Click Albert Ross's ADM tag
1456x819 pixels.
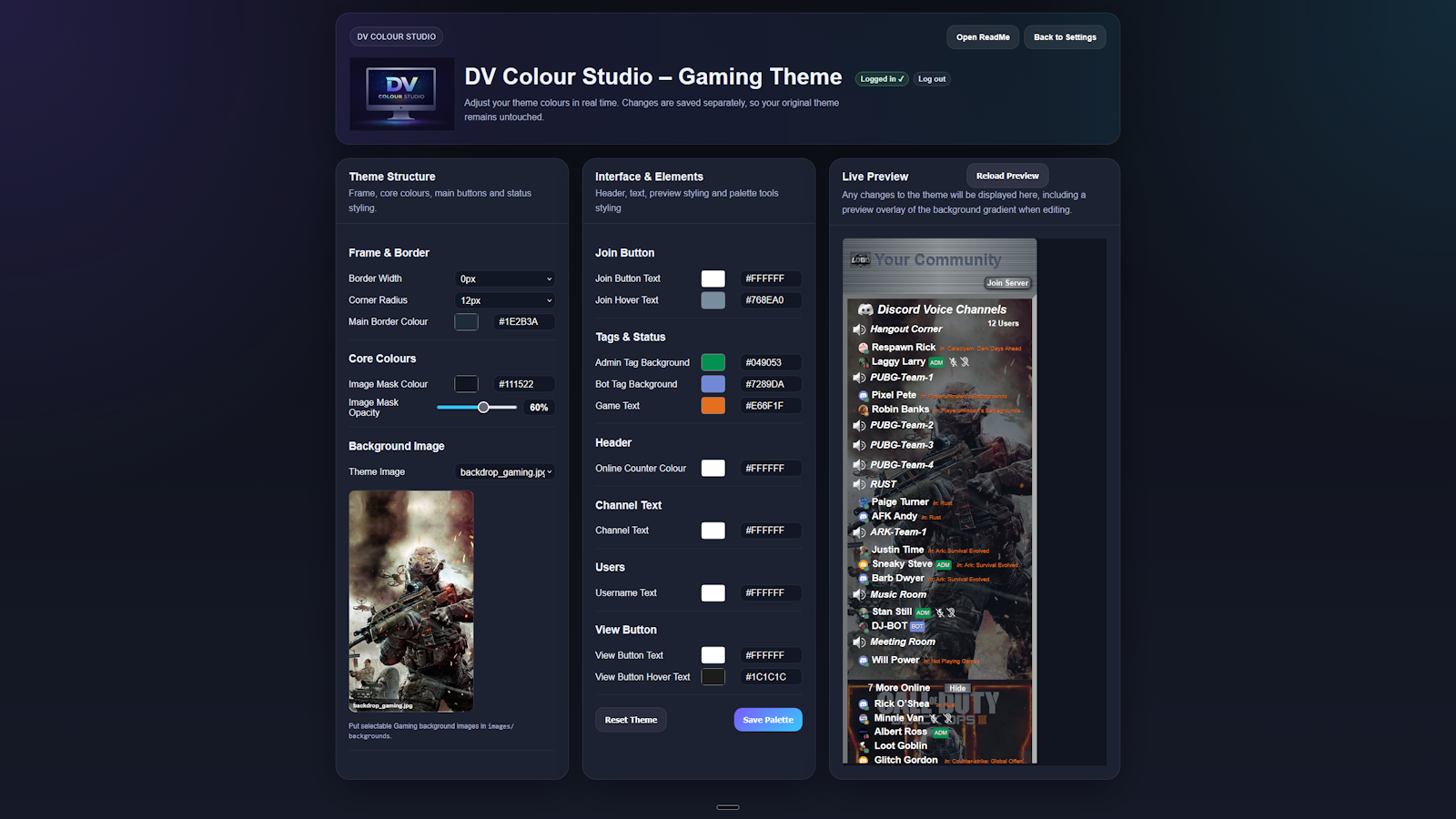[x=941, y=733]
